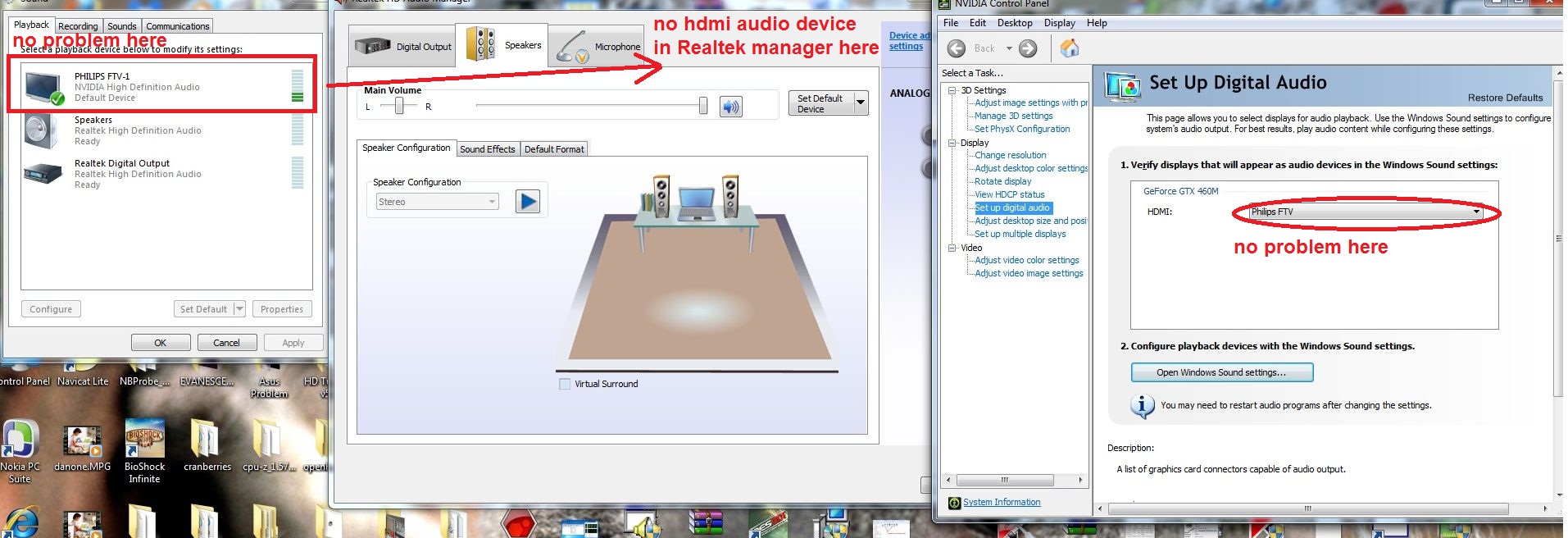Select Set PhysX Configuration task
The width and height of the screenshot is (1568, 538).
1022,129
